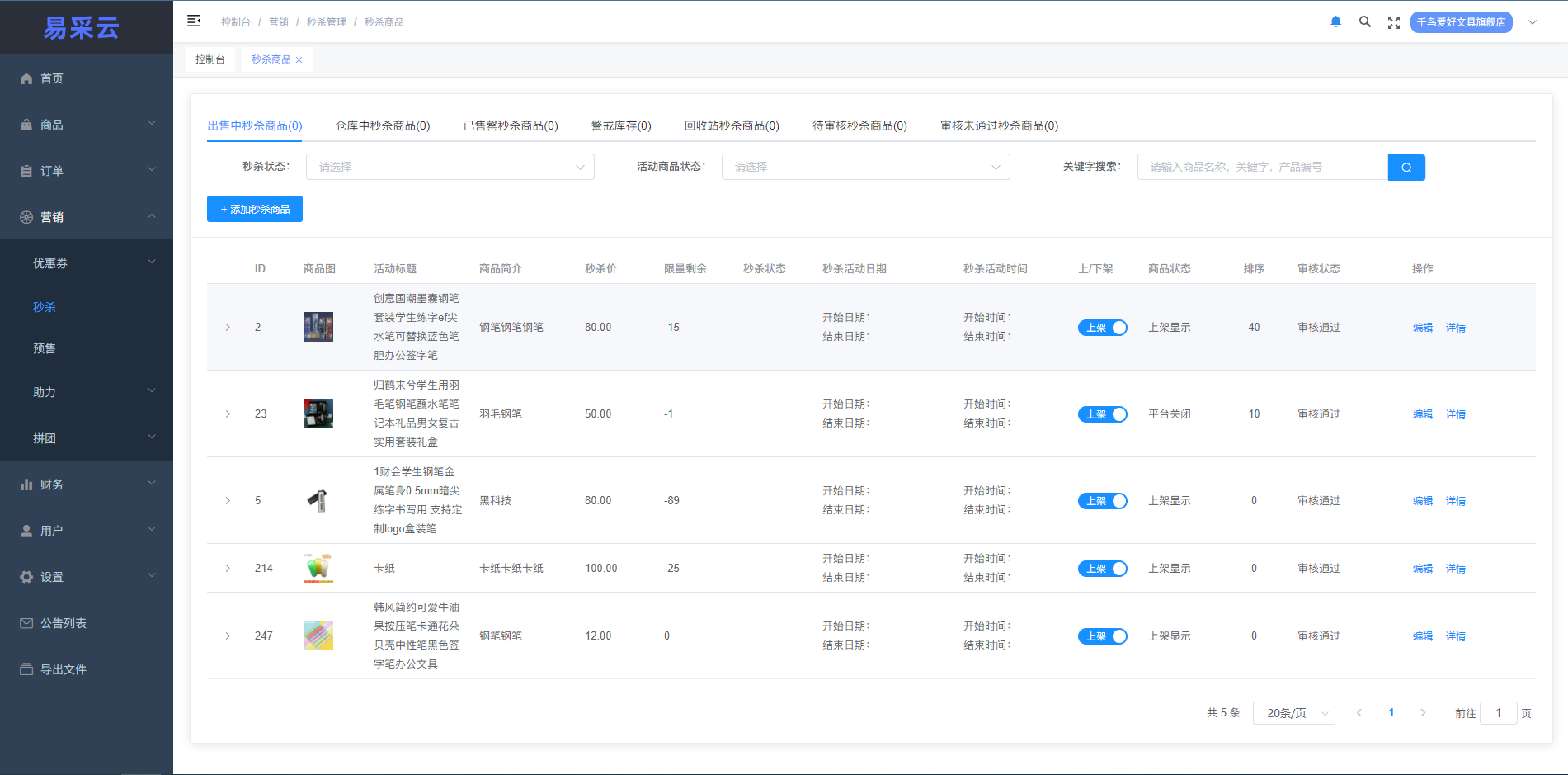Enter fullscreen mode via the expand icon
The image size is (1568, 775).
point(1394,21)
